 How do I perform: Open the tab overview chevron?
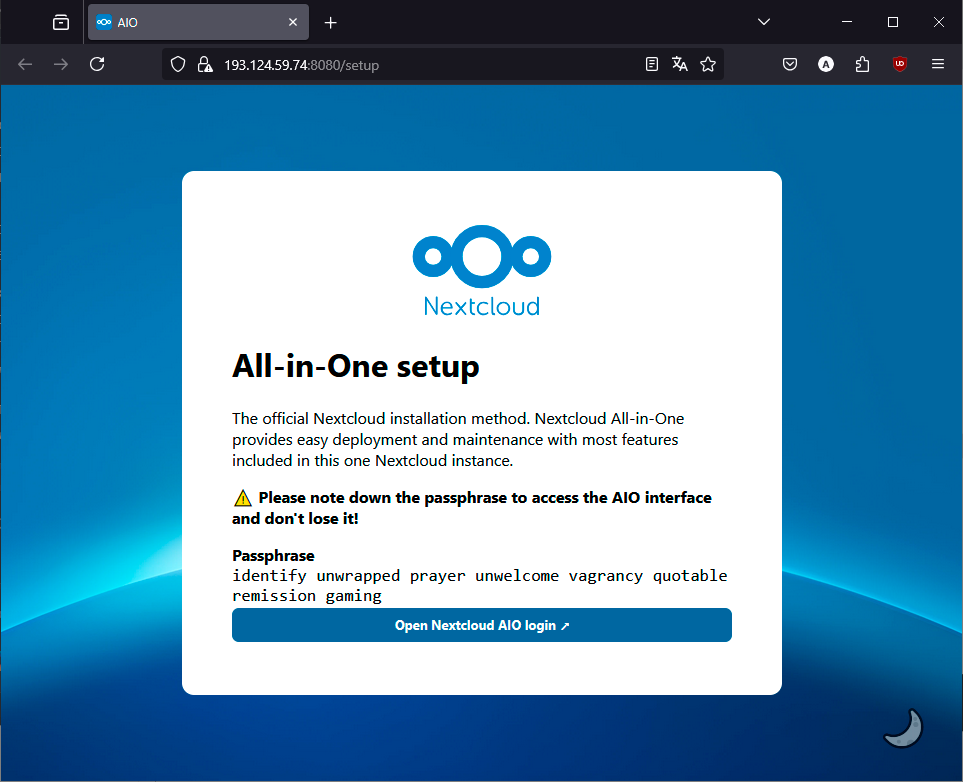pos(763,22)
